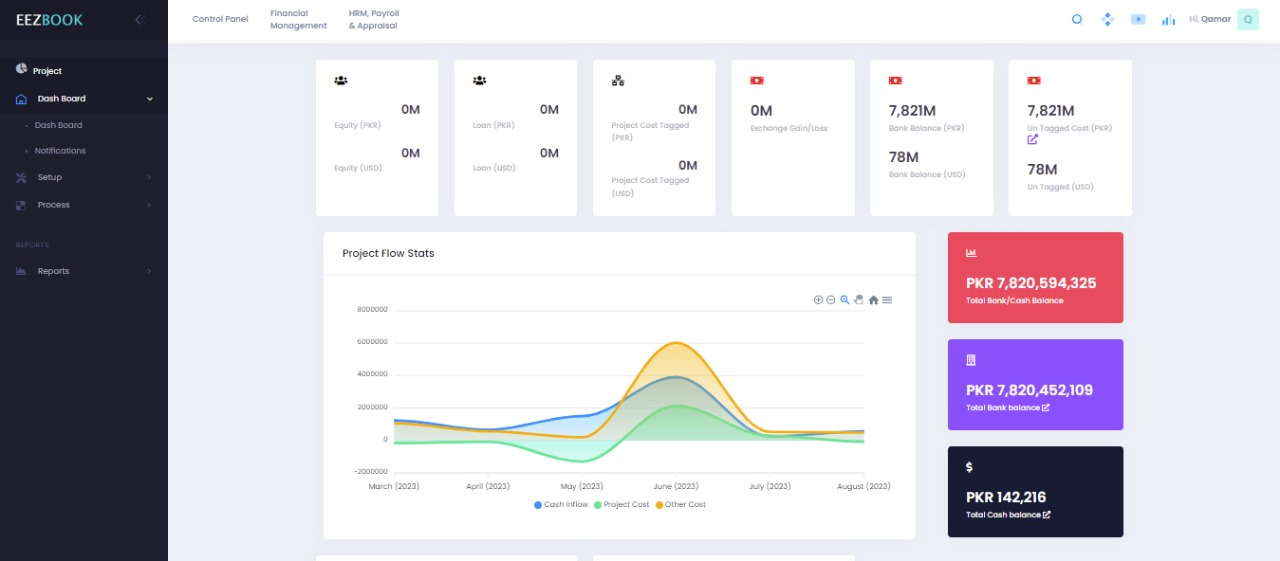
Task: Open the chart hamburger export menu
Action: coord(887,300)
